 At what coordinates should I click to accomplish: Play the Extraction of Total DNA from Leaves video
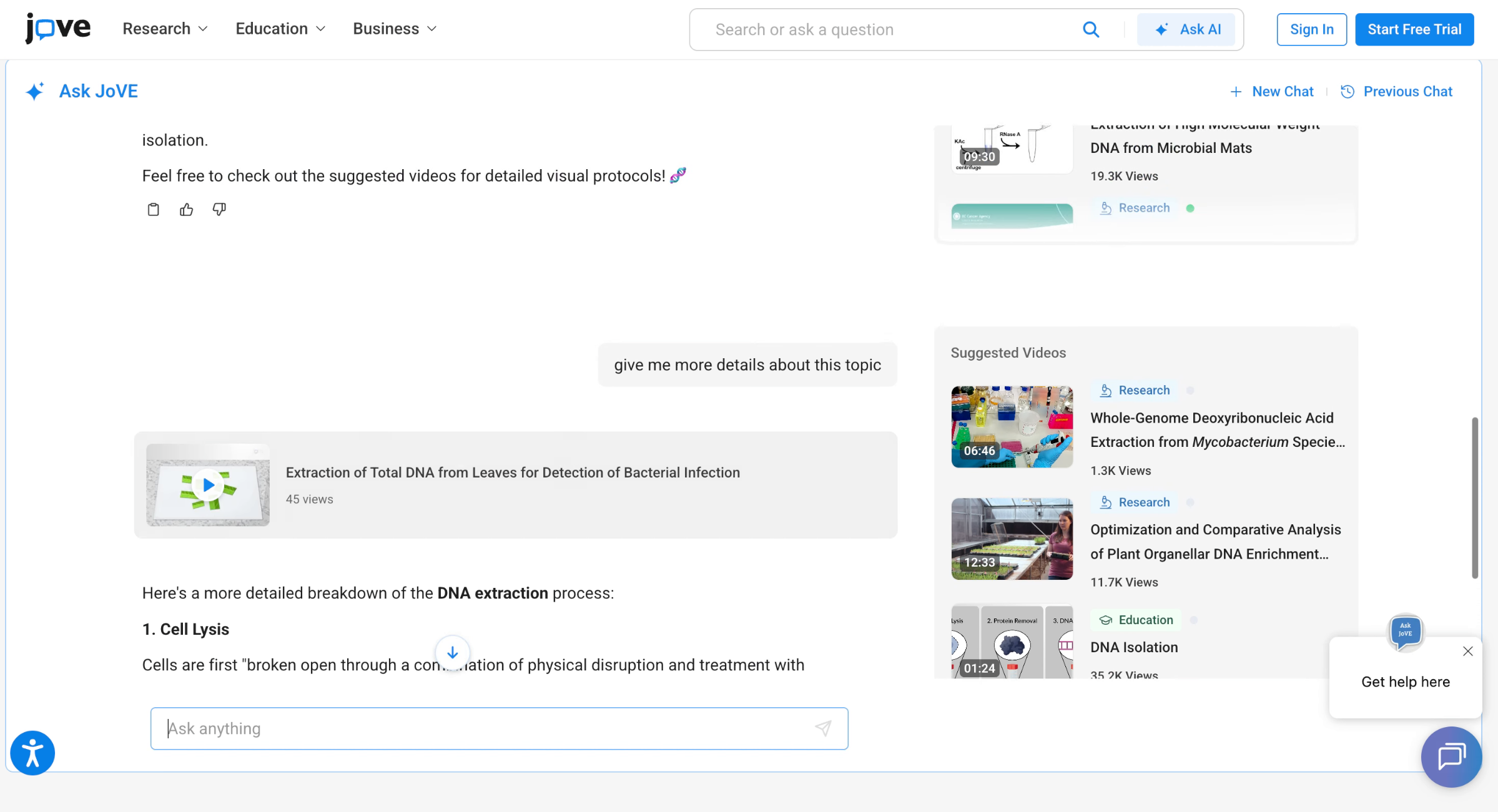pos(208,485)
